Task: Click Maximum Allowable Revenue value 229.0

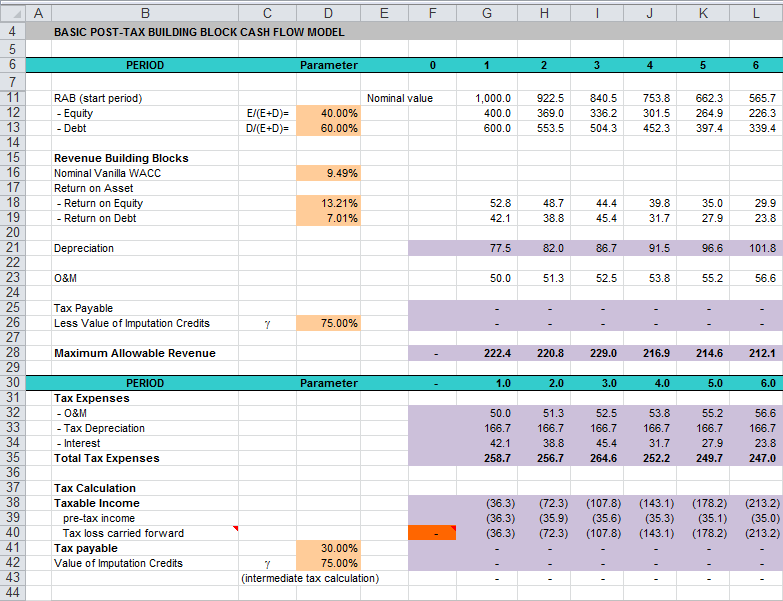Action: point(603,353)
